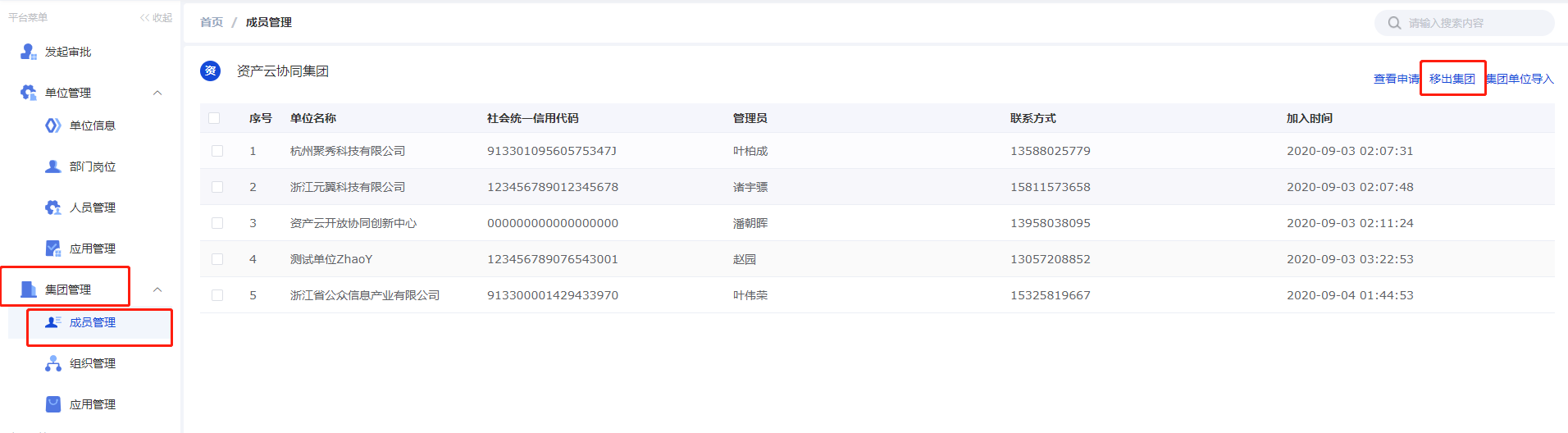Click the 集团单位导入 link
The height and width of the screenshot is (433, 1568).
coord(1520,79)
